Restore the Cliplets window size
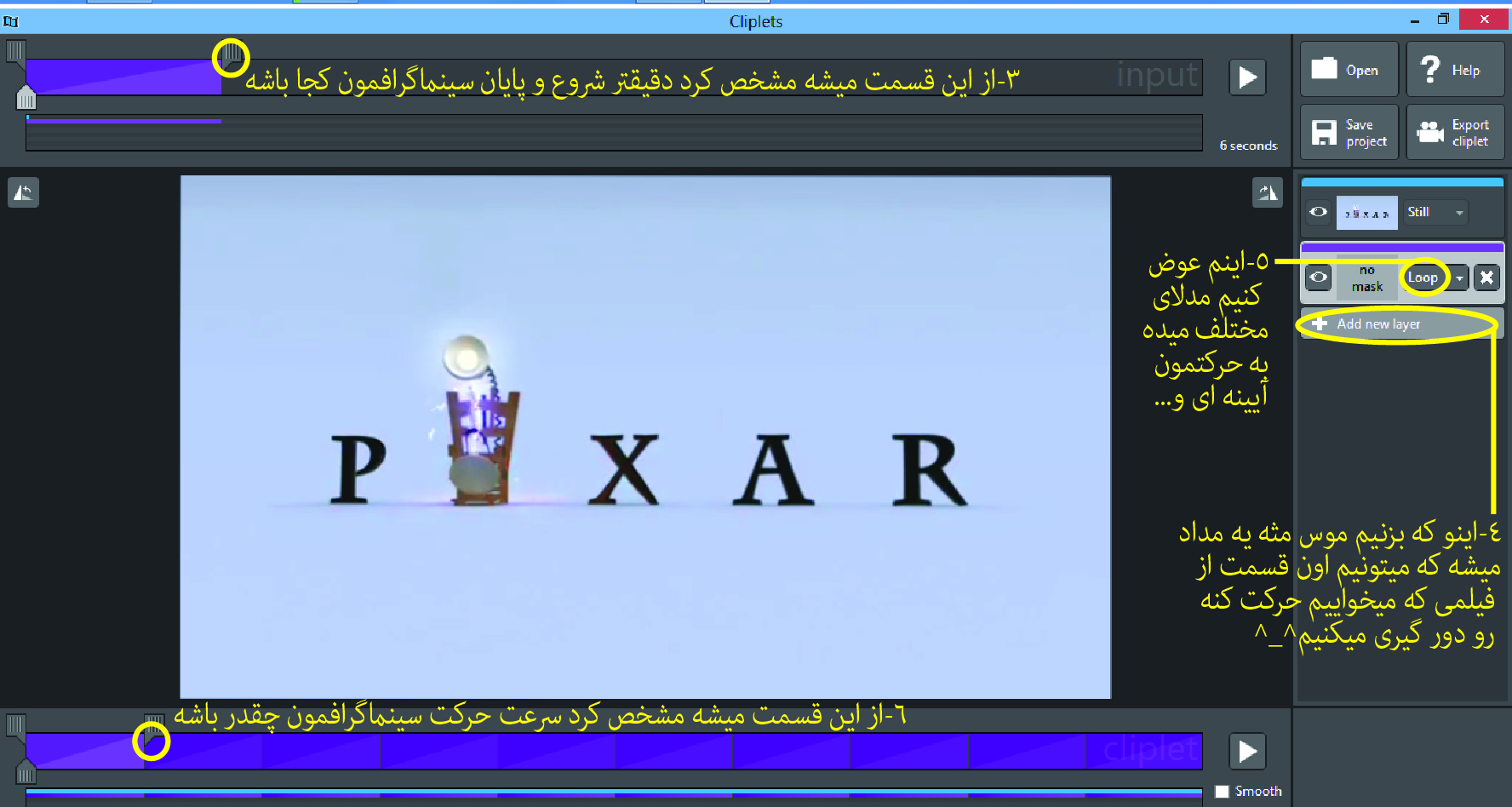Screen dimensions: 1512x807 point(1442,19)
